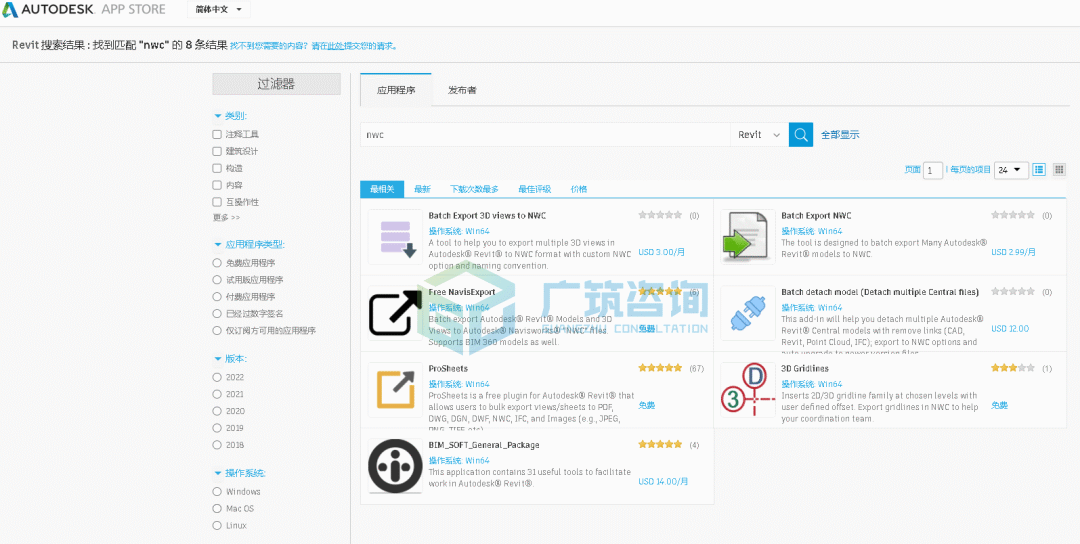Click Batch Export NWC star rating
This screenshot has width=1080, height=544.
tap(1012, 216)
